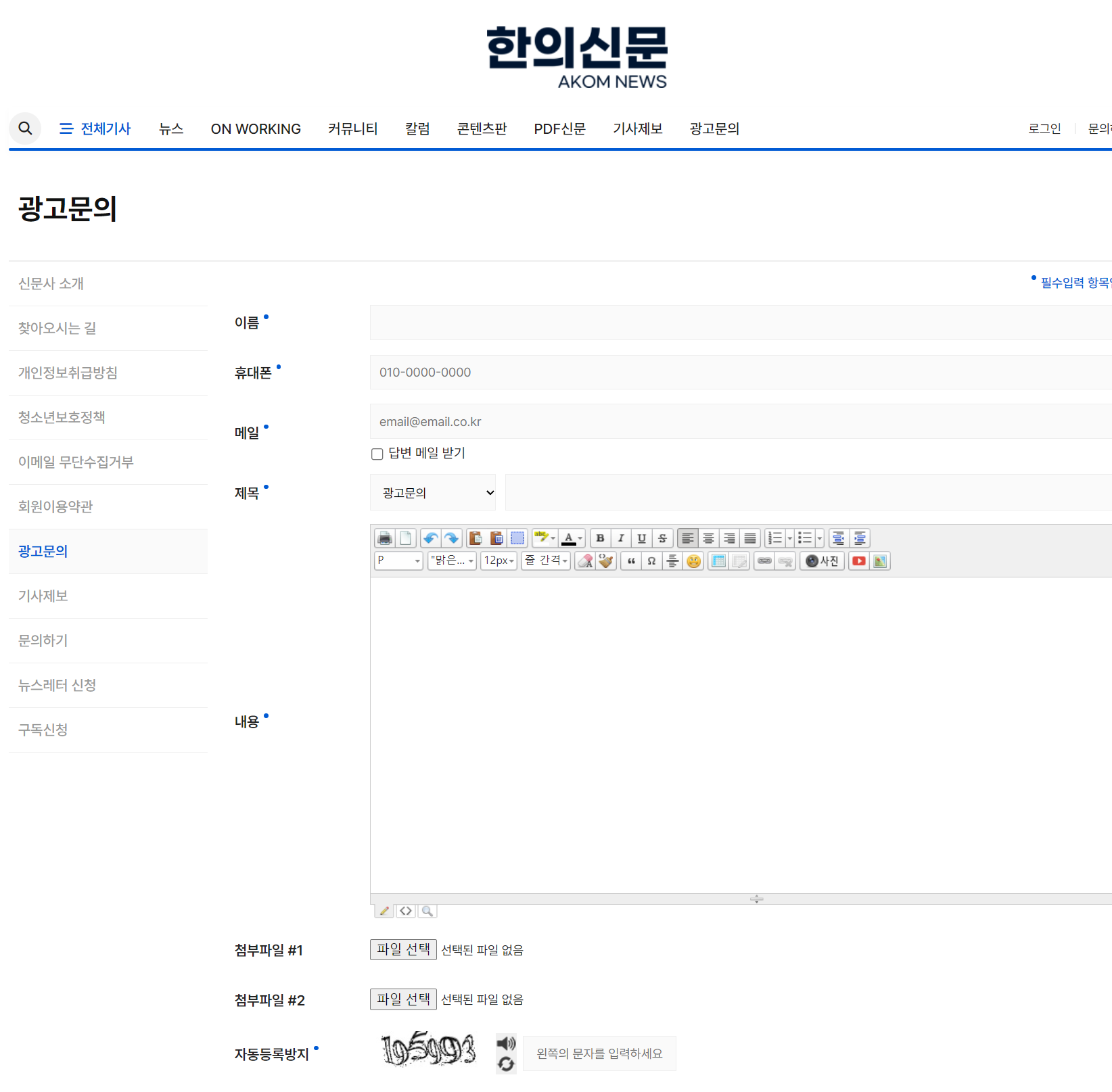This screenshot has width=1112, height=1092.
Task: Click the editor resize handle bar
Action: coord(741,899)
